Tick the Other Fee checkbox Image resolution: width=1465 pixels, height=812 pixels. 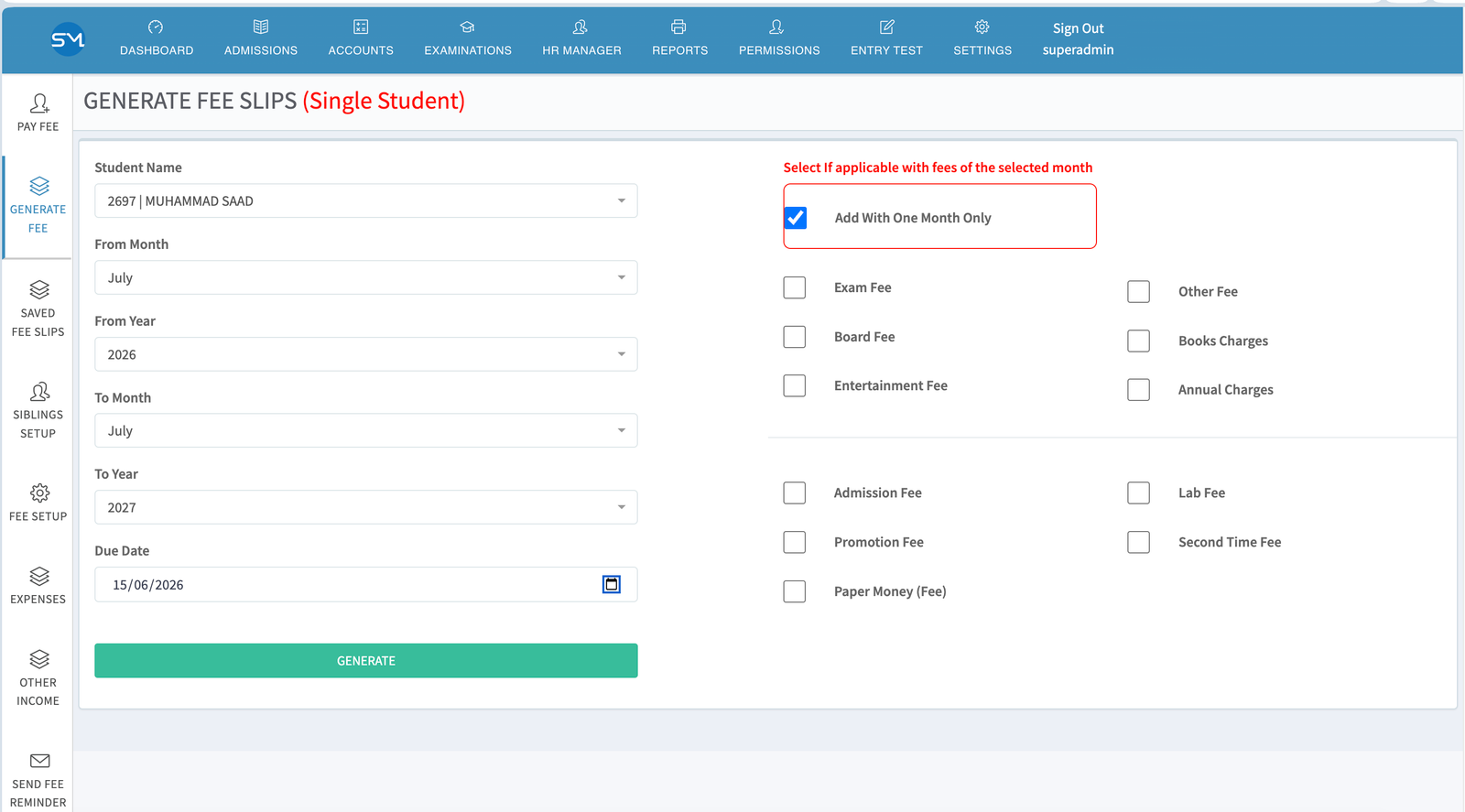[1139, 291]
